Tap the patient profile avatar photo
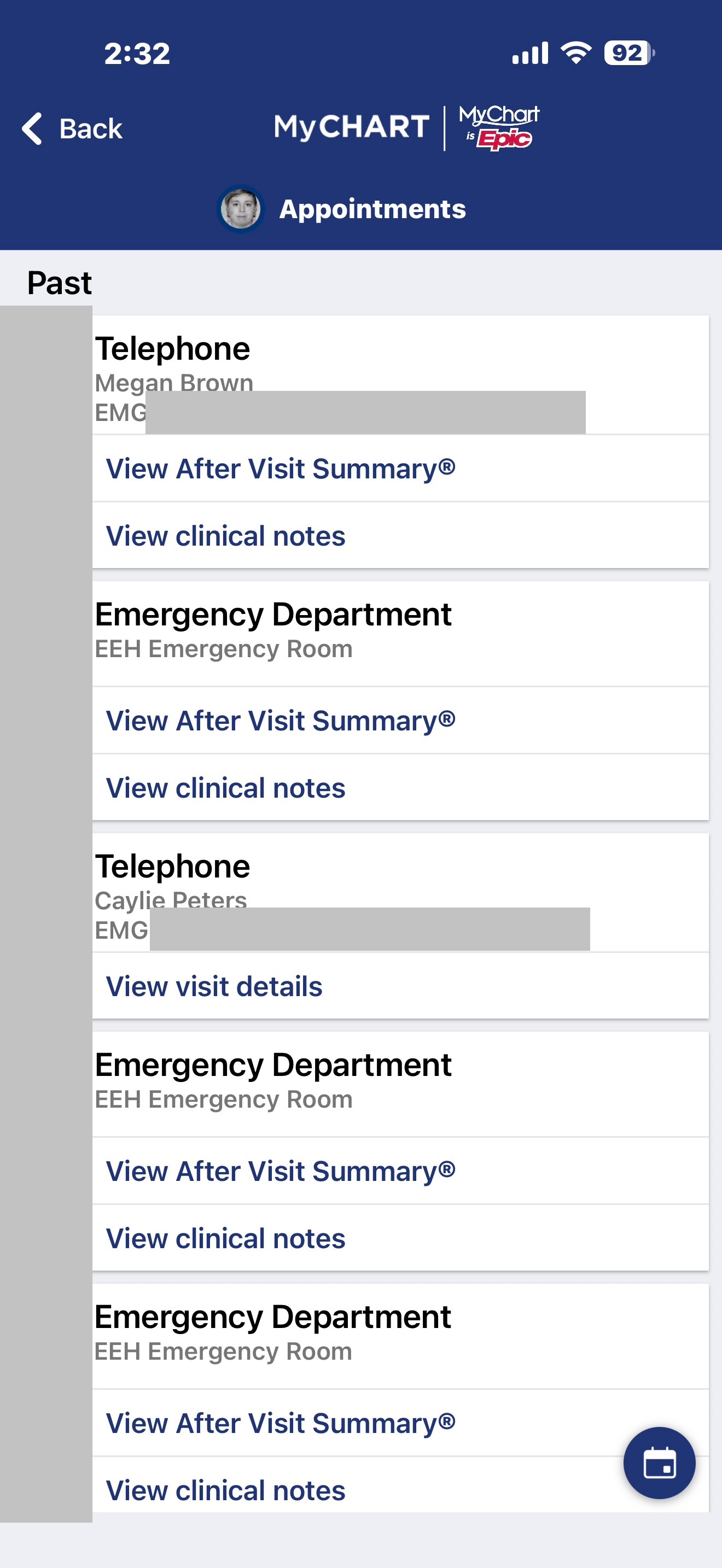The image size is (722, 1568). point(241,209)
